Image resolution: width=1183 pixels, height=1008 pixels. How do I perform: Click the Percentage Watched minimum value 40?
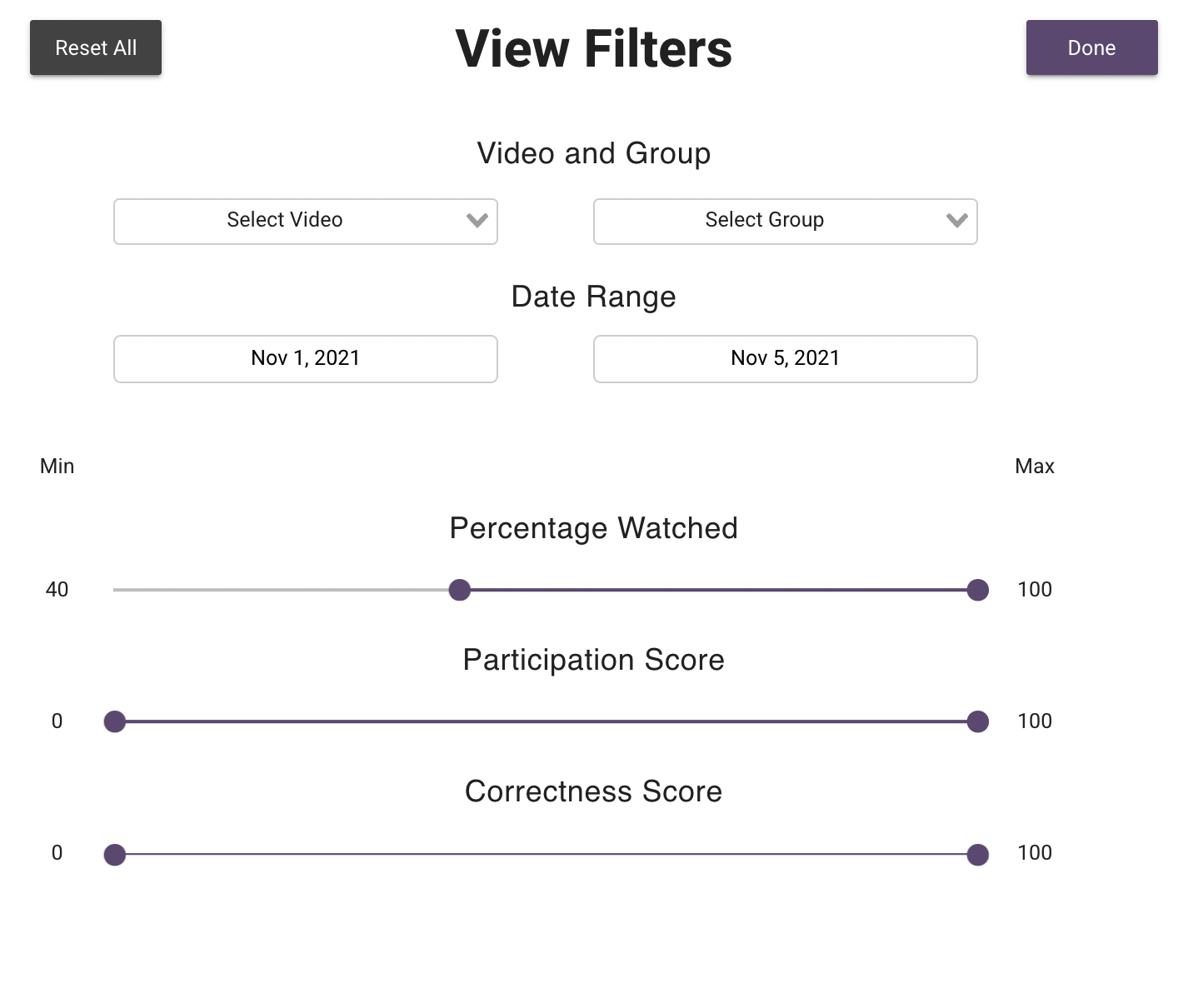57,590
